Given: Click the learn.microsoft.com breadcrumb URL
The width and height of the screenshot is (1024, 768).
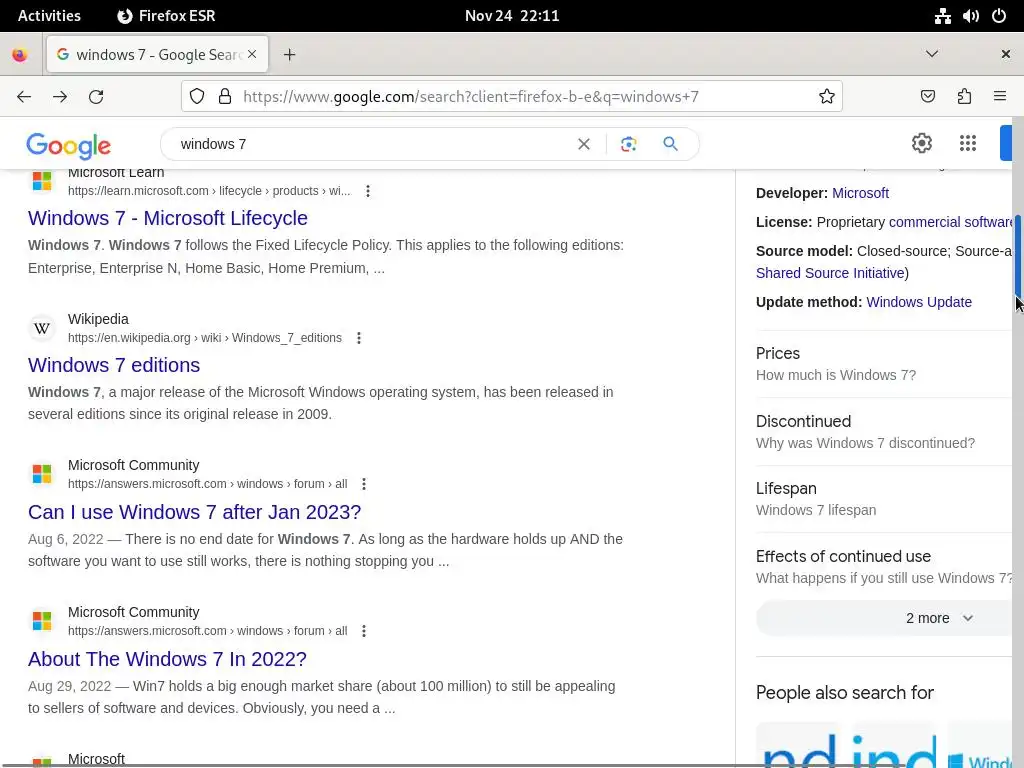Looking at the screenshot, I should click(209, 191).
